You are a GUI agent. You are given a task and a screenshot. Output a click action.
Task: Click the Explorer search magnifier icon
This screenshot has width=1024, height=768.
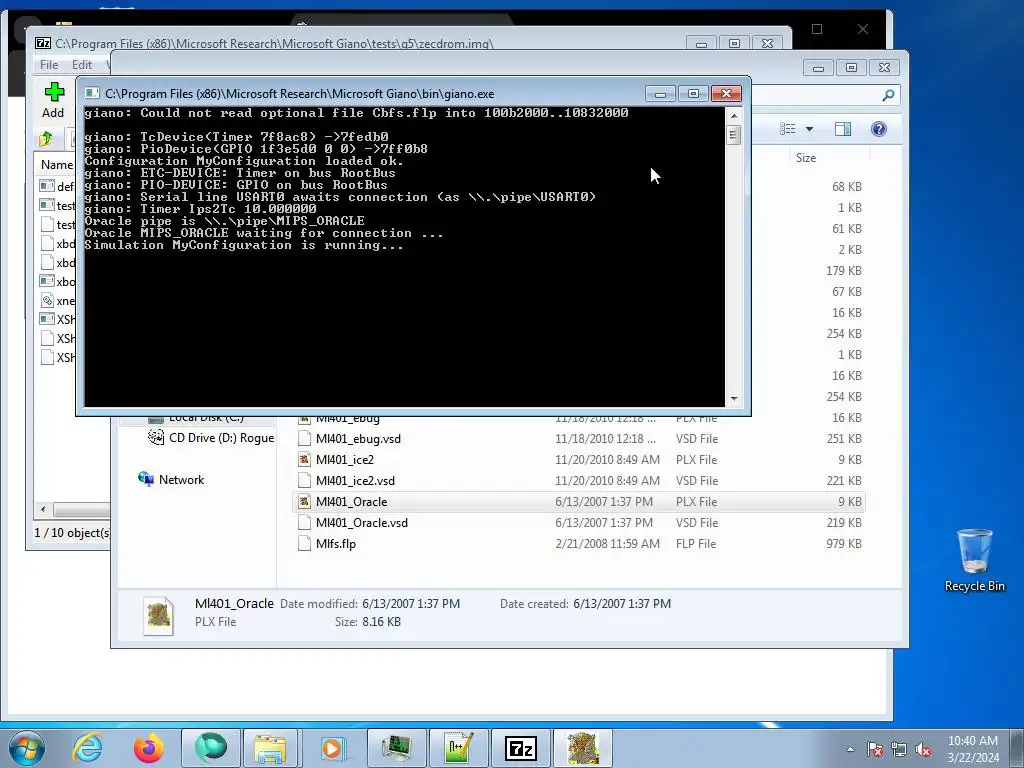tap(888, 95)
